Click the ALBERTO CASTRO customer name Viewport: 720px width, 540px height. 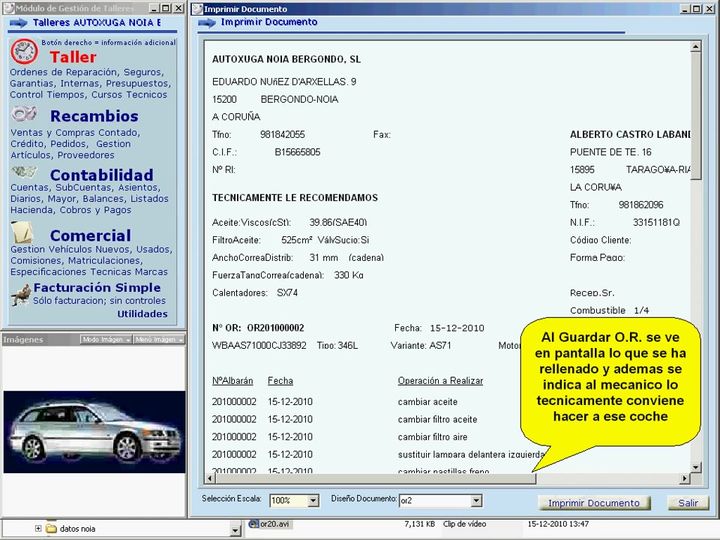[630, 135]
